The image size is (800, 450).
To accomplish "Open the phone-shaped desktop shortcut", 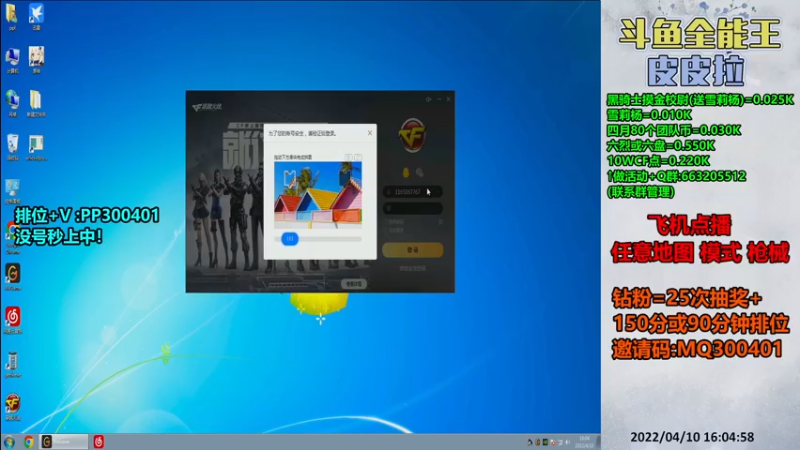I will (x=13, y=364).
